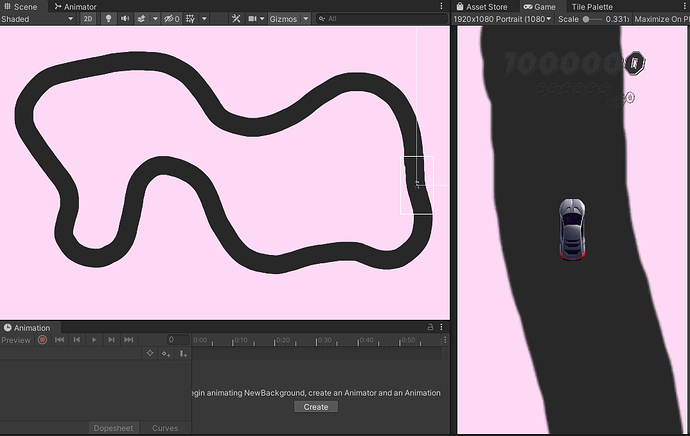
Task: Toggle Maximize On Play
Action: (661, 19)
